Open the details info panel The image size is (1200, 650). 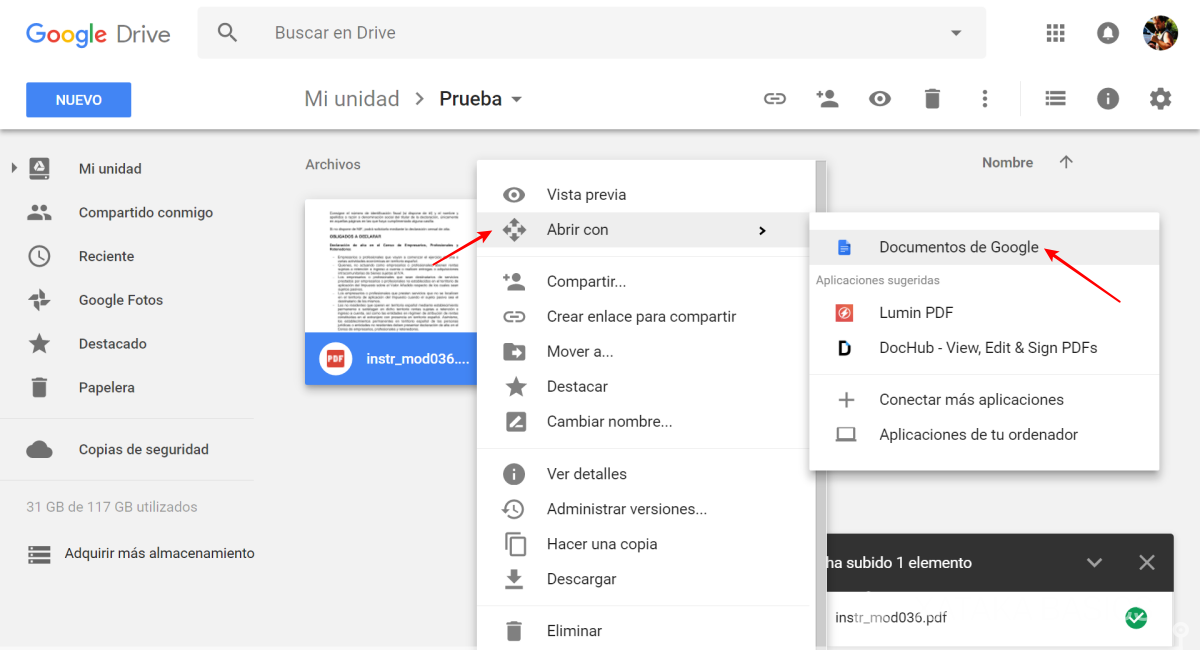1107,98
